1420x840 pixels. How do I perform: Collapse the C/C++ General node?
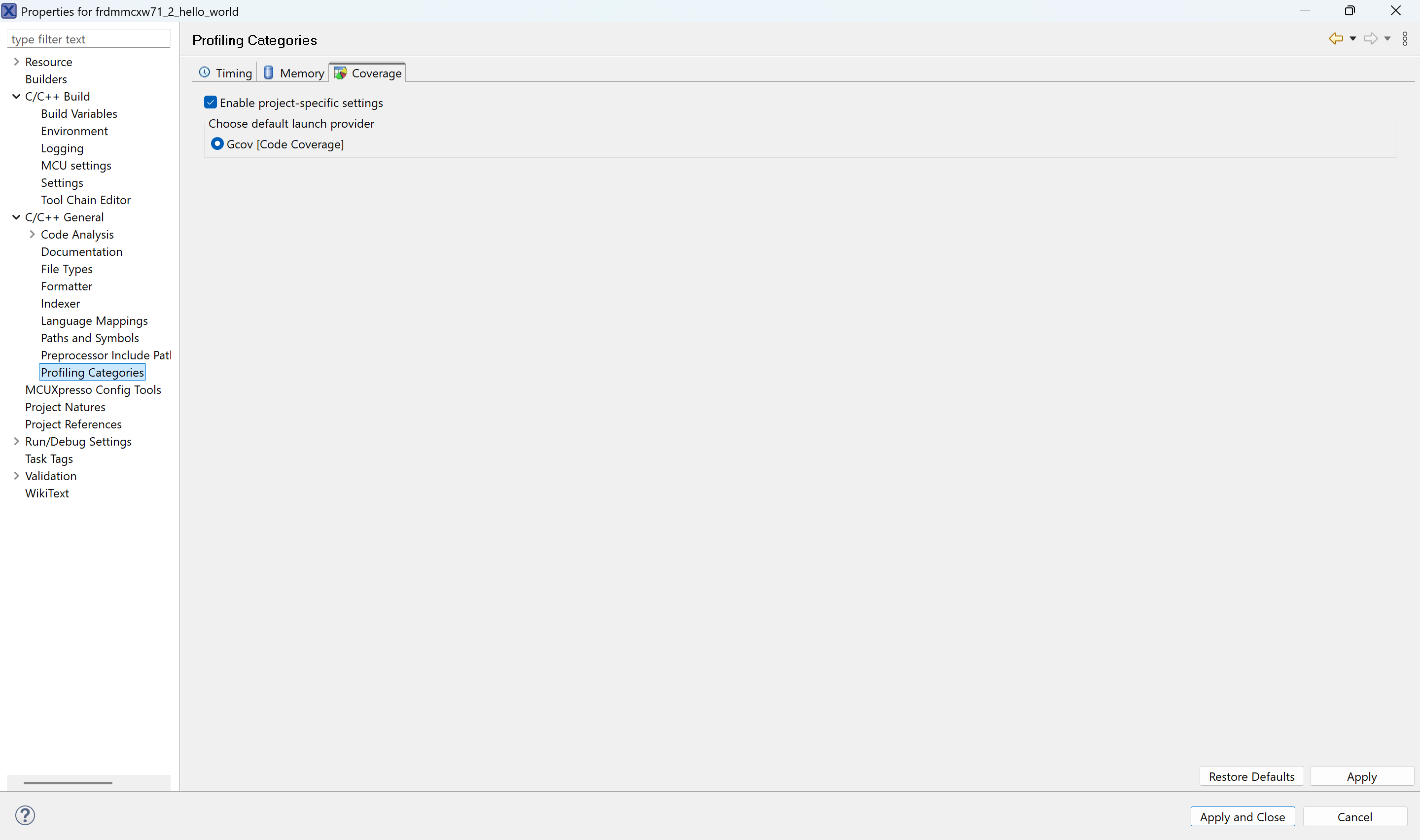(16, 217)
